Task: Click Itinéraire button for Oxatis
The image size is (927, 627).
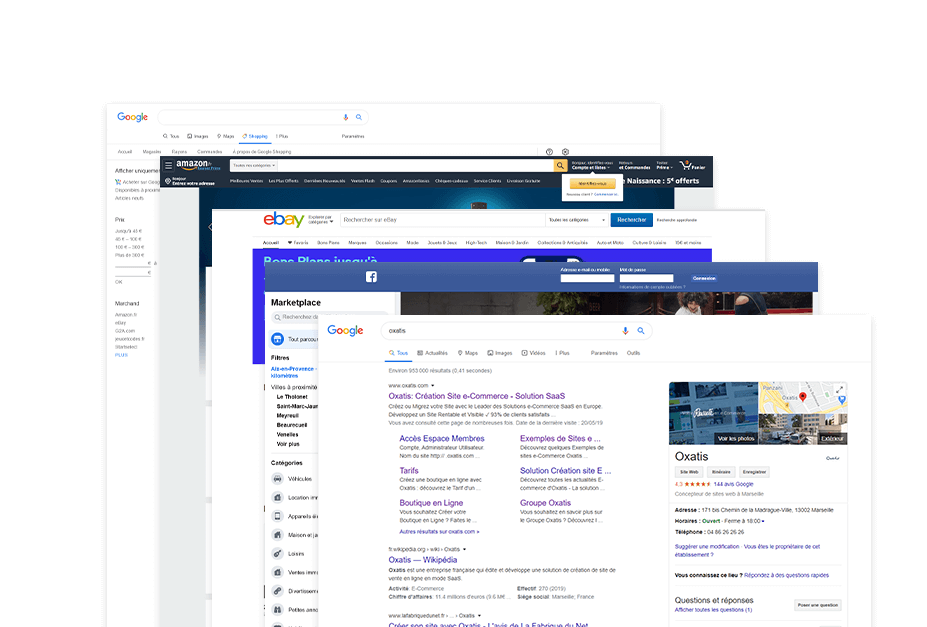Action: 721,472
